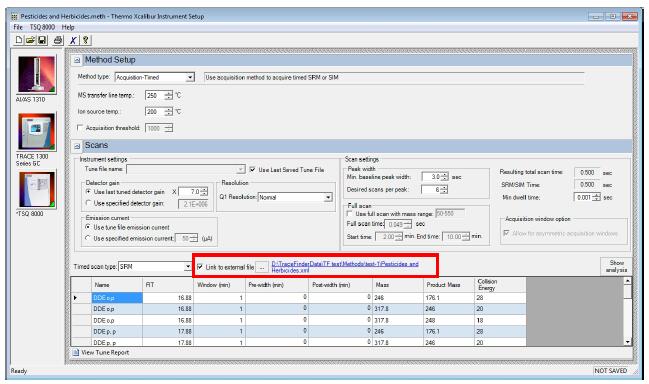Screen dimensions: 649x384
Task: Enable the Acquisition threshold checkbox
Action: coord(80,128)
